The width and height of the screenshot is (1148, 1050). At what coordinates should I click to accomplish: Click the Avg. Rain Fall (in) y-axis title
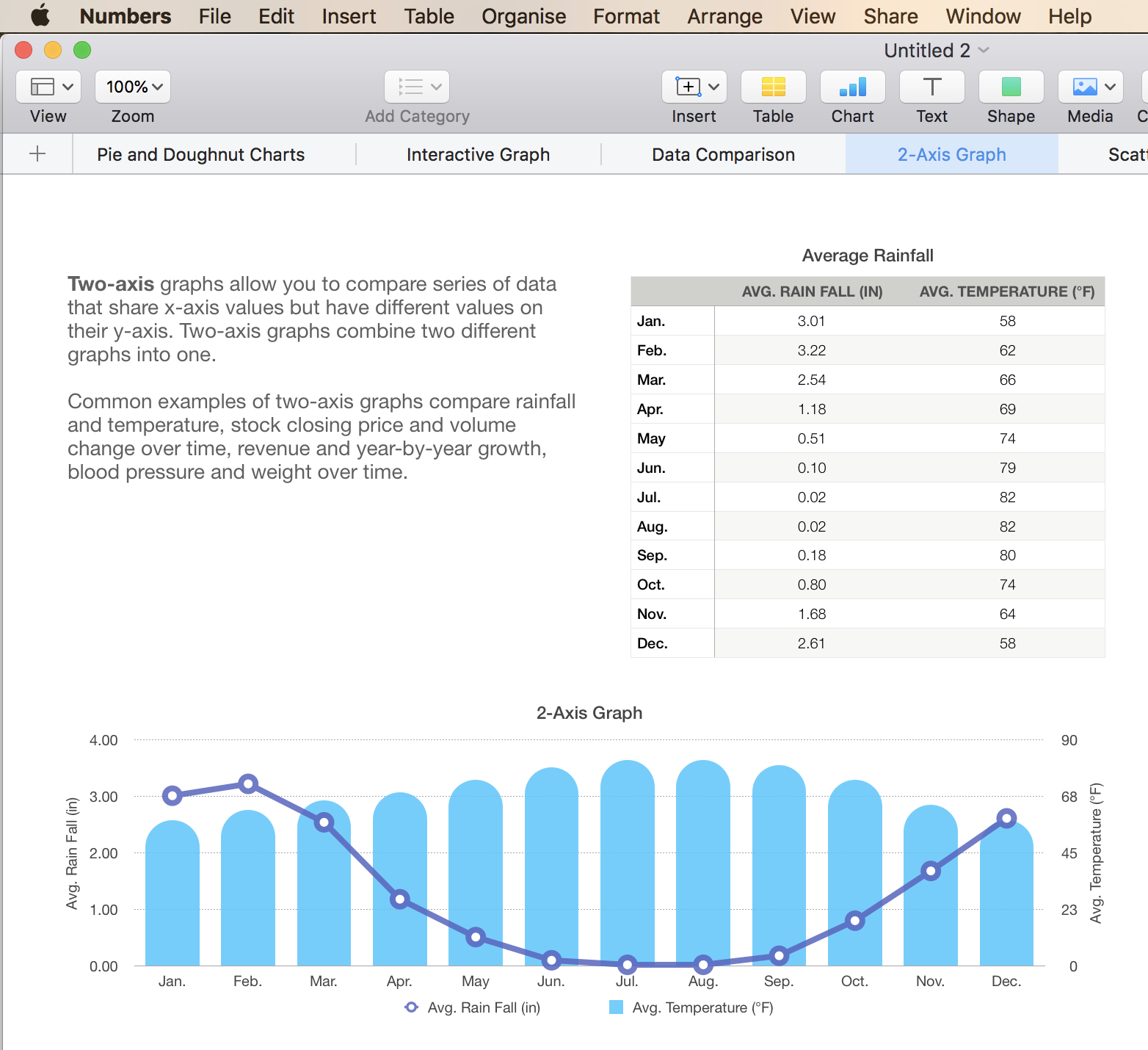72,853
